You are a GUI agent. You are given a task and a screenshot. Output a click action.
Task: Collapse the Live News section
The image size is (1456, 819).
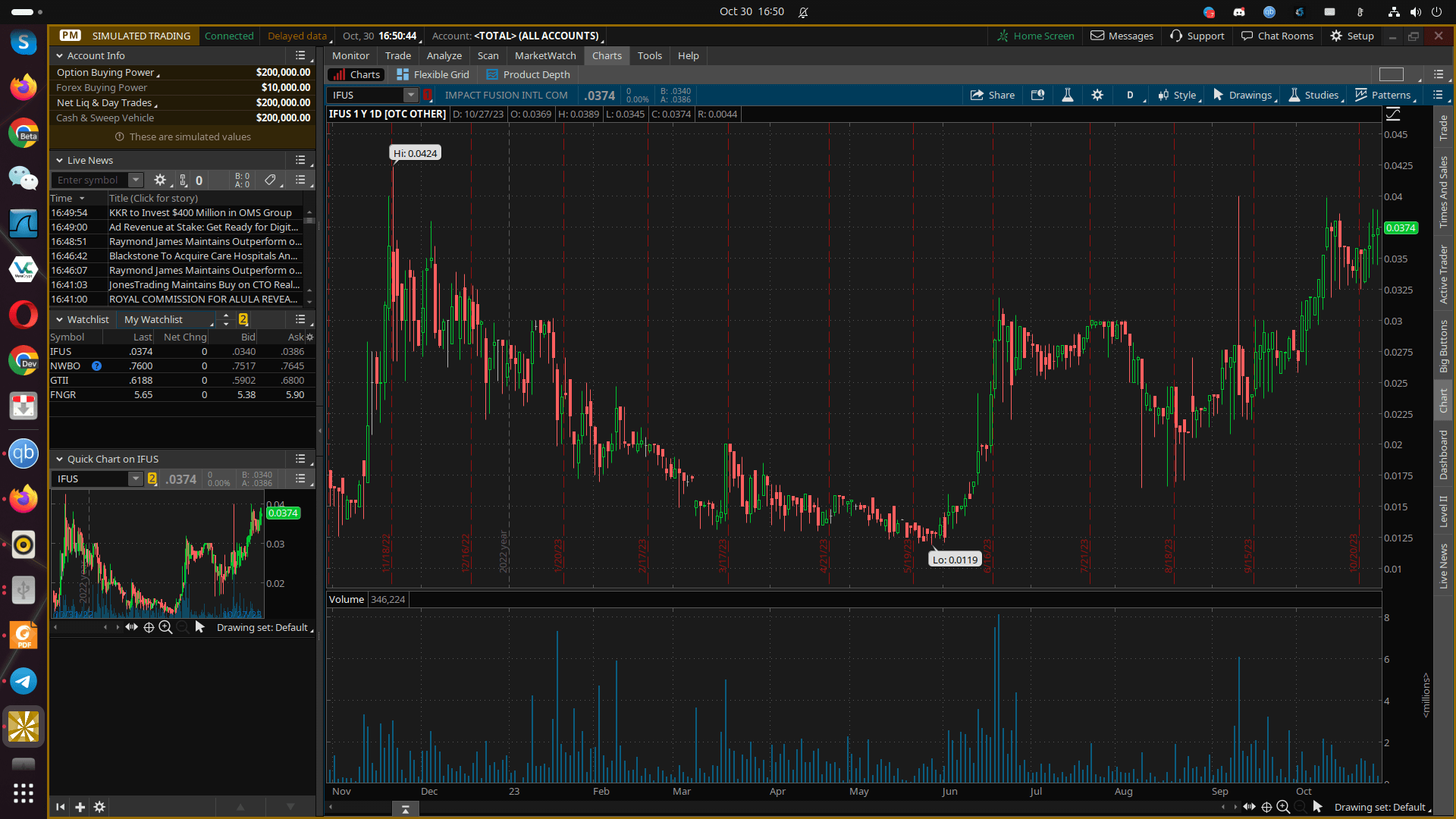pos(60,160)
